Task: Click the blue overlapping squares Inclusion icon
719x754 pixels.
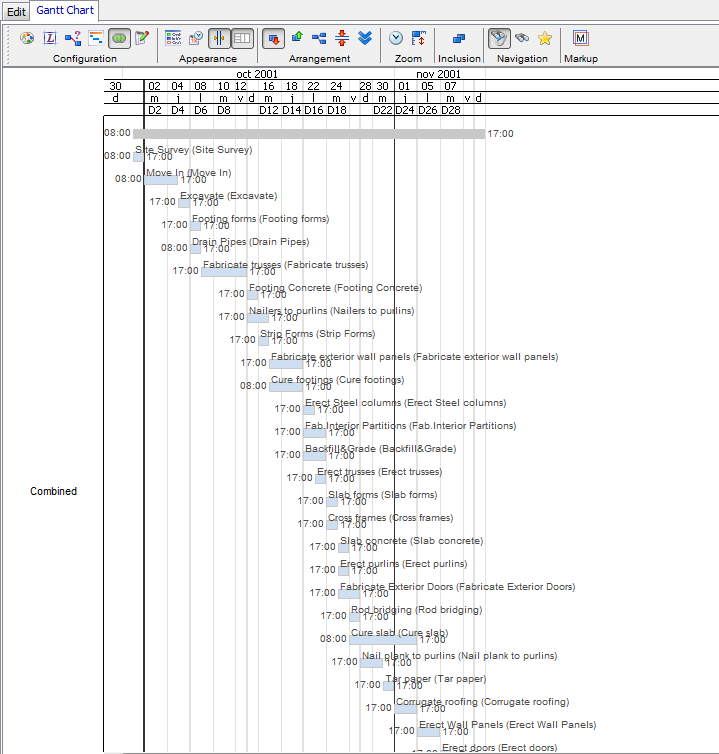Action: pyautogui.click(x=459, y=38)
